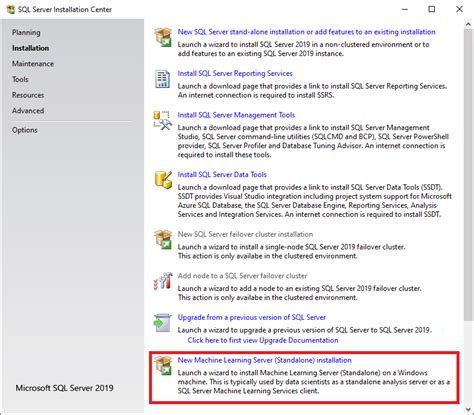The height and width of the screenshot is (415, 474).
Task: Click the vertical scrollbar thumb
Action: pyautogui.click(x=468, y=175)
